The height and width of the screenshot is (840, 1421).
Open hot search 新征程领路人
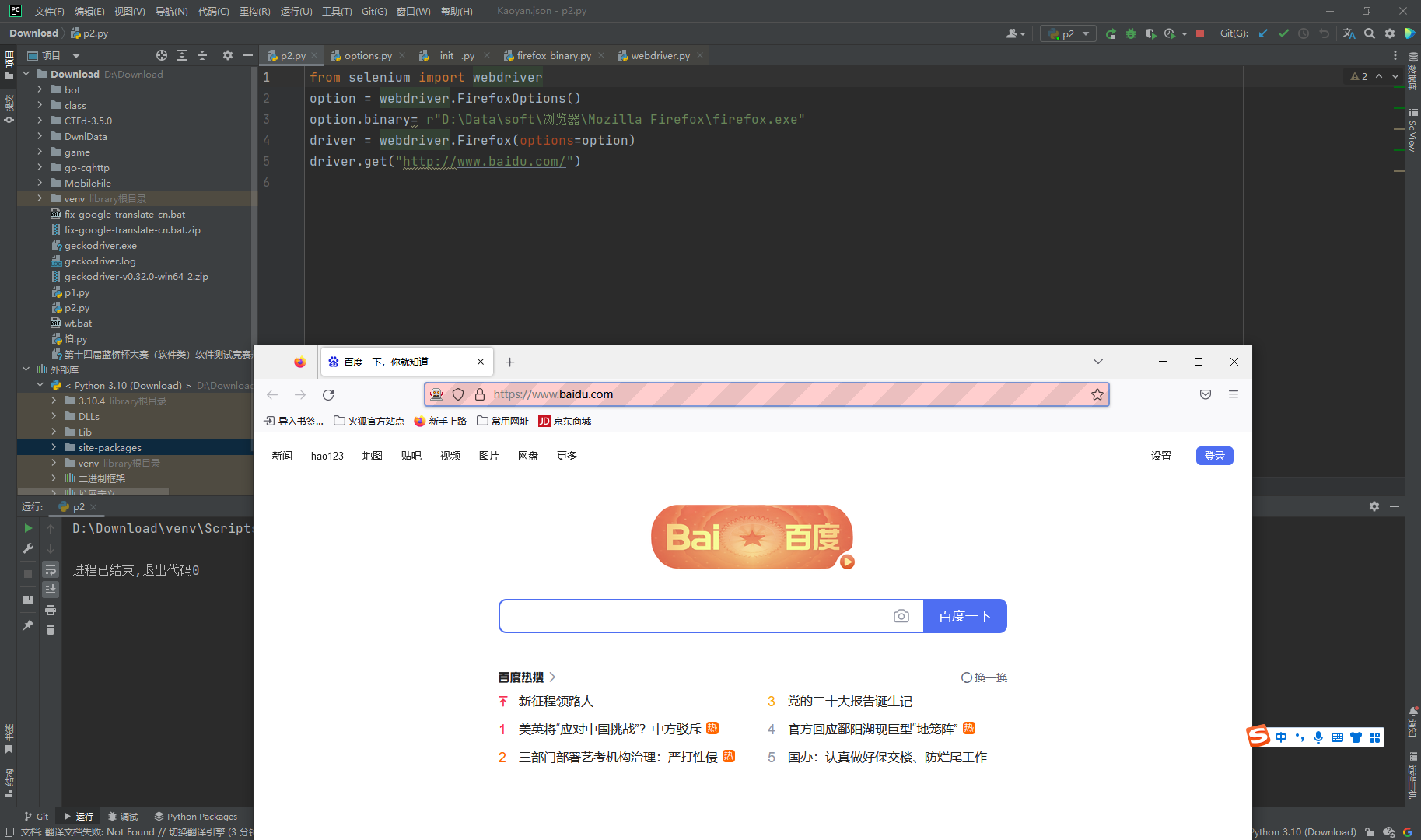point(556,702)
